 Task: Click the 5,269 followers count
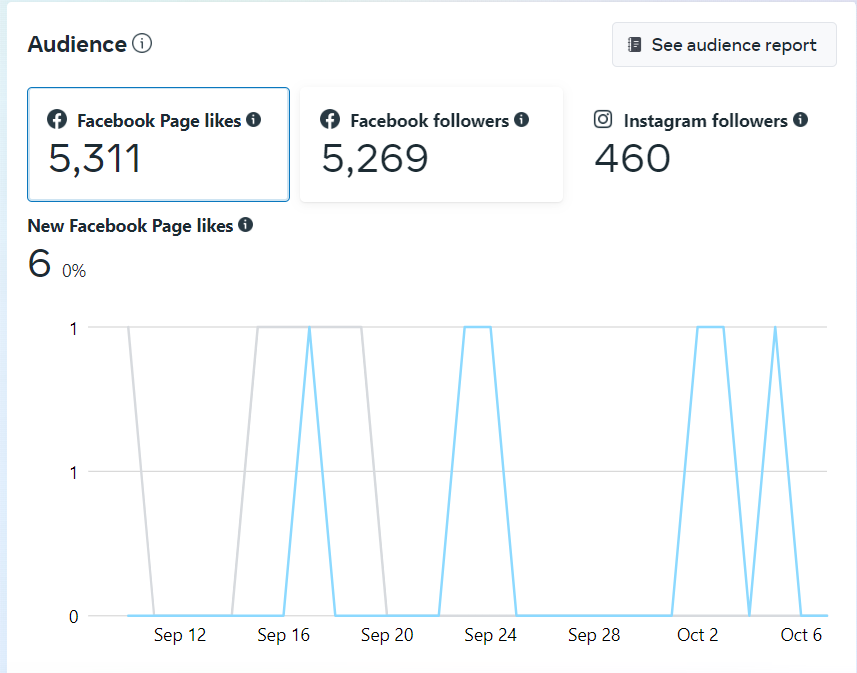(375, 158)
